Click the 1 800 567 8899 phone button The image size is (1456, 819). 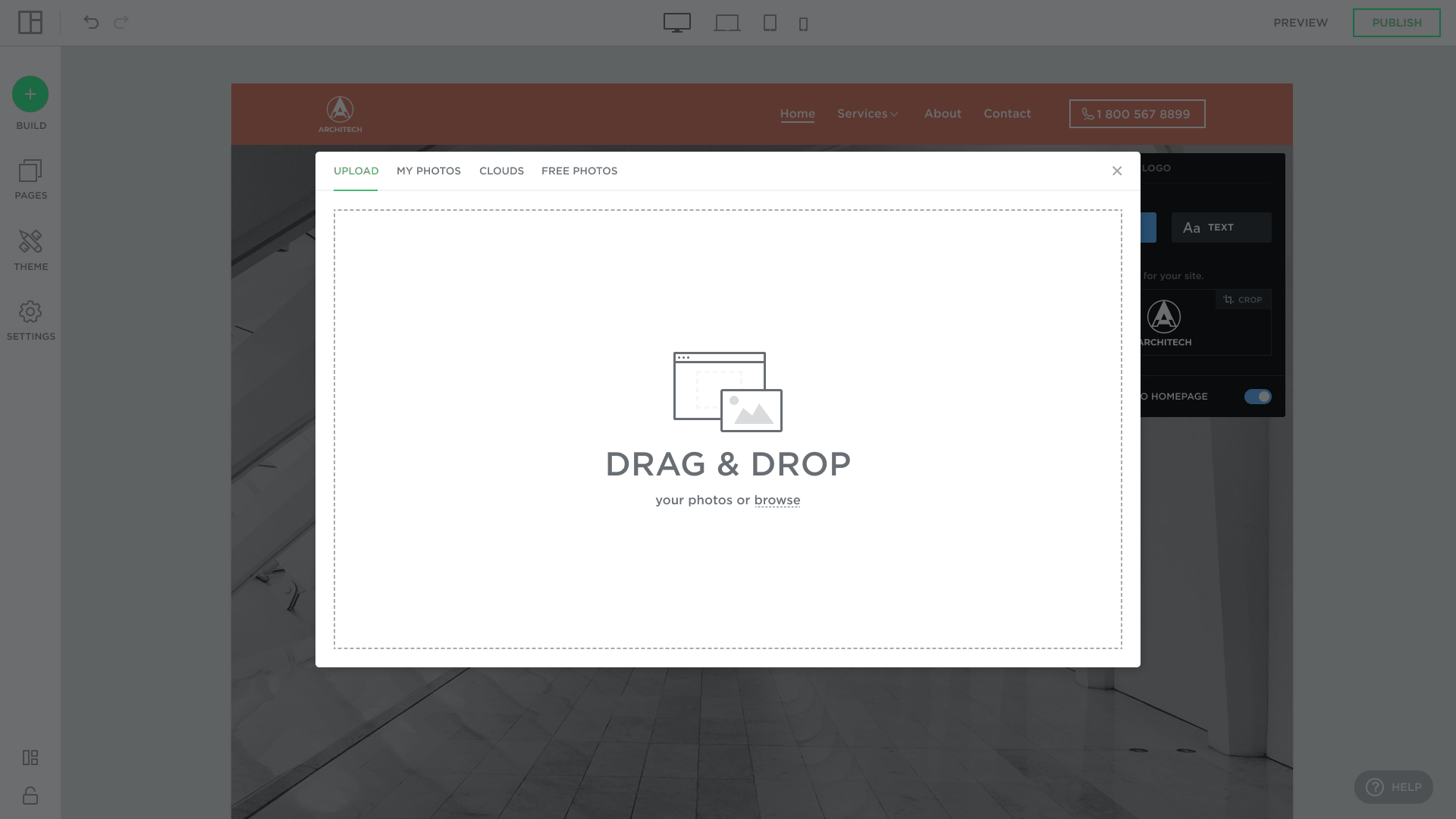tap(1137, 114)
